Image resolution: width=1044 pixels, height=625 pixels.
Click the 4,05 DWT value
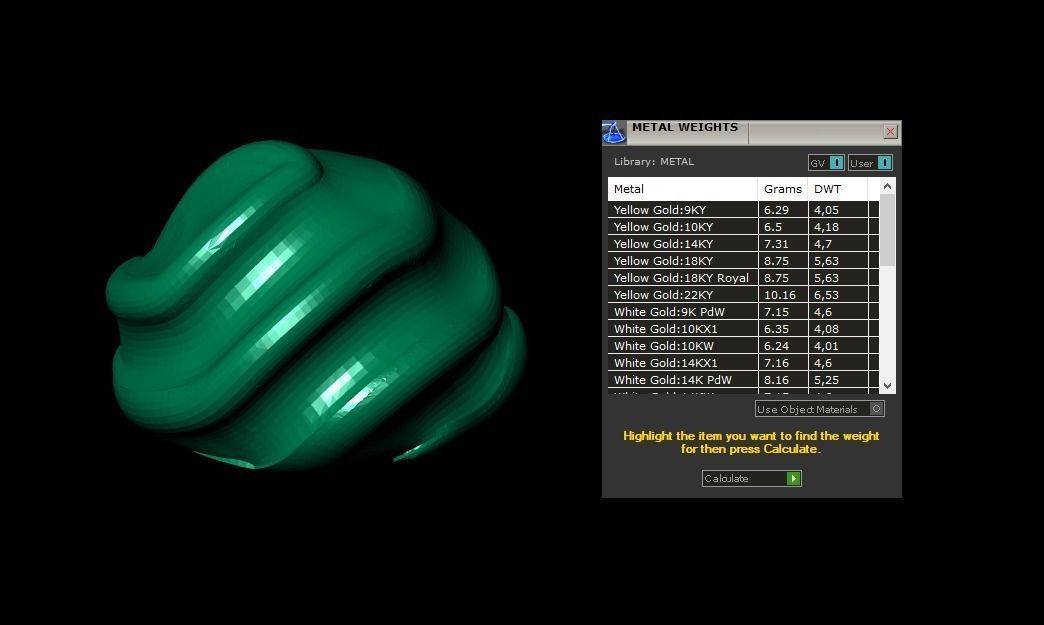(826, 210)
